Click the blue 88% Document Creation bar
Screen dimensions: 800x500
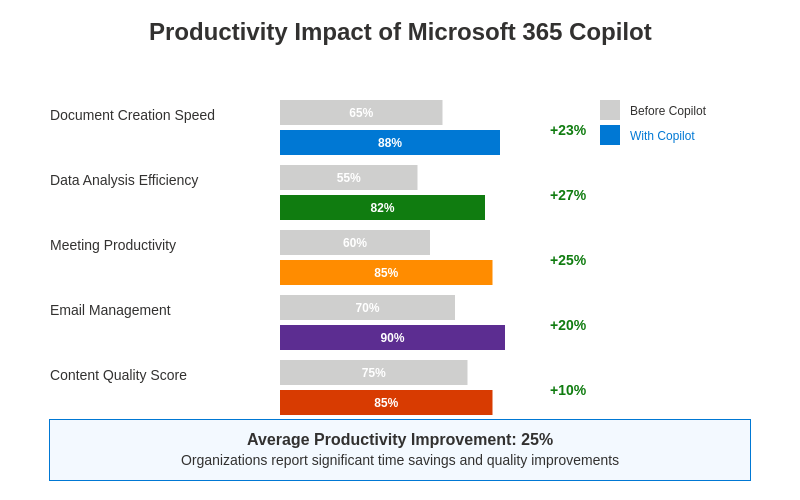(390, 143)
